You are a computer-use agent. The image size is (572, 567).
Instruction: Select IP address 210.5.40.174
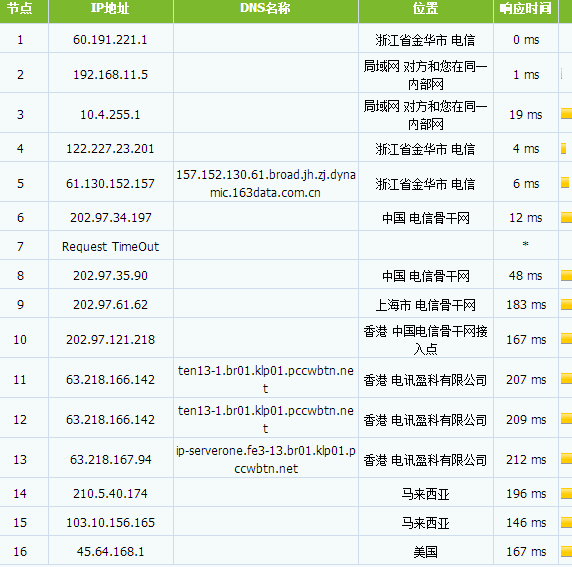(110, 494)
